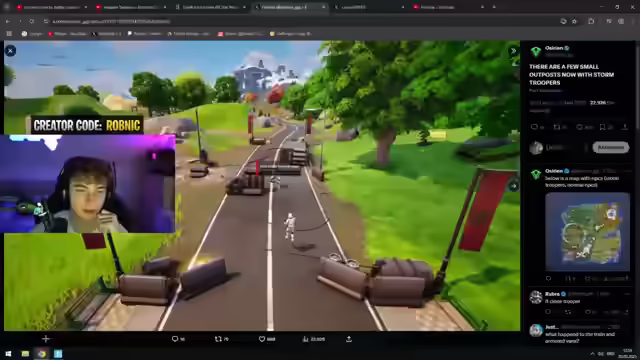Open the map image thumbnail in reply
The height and width of the screenshot is (360, 640).
[x=587, y=231]
